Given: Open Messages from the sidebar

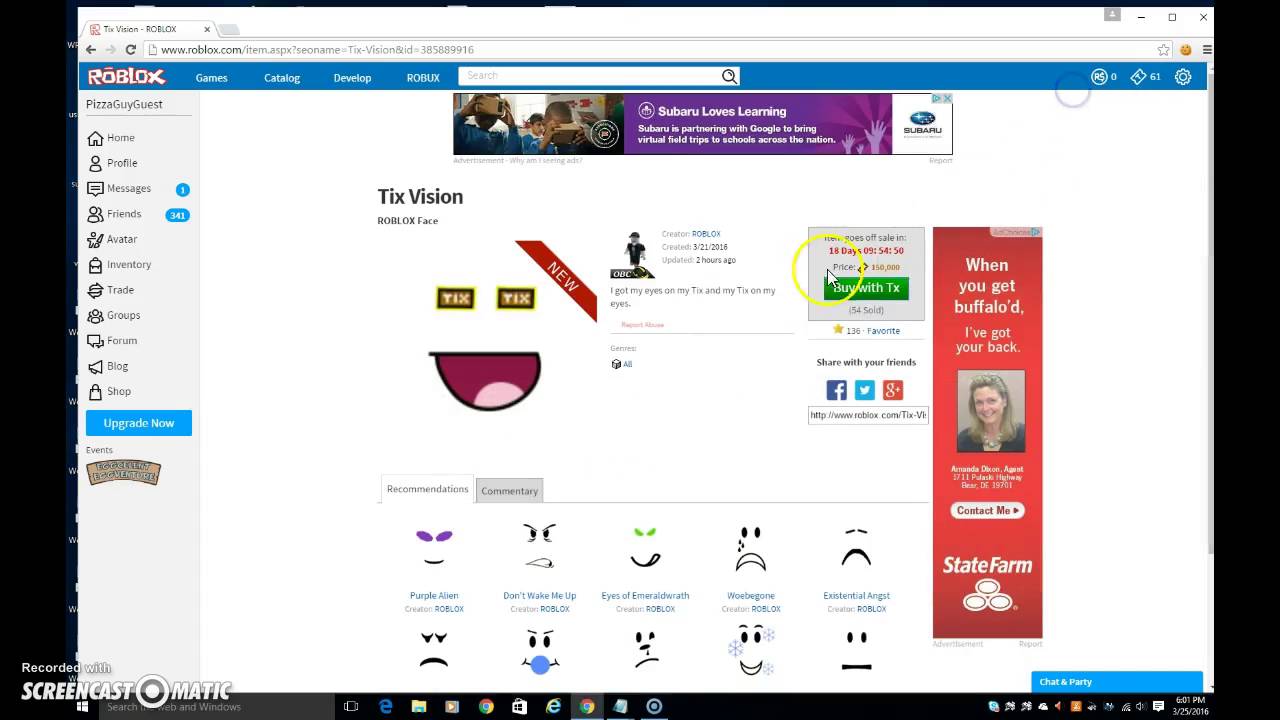Looking at the screenshot, I should pyautogui.click(x=118, y=189).
